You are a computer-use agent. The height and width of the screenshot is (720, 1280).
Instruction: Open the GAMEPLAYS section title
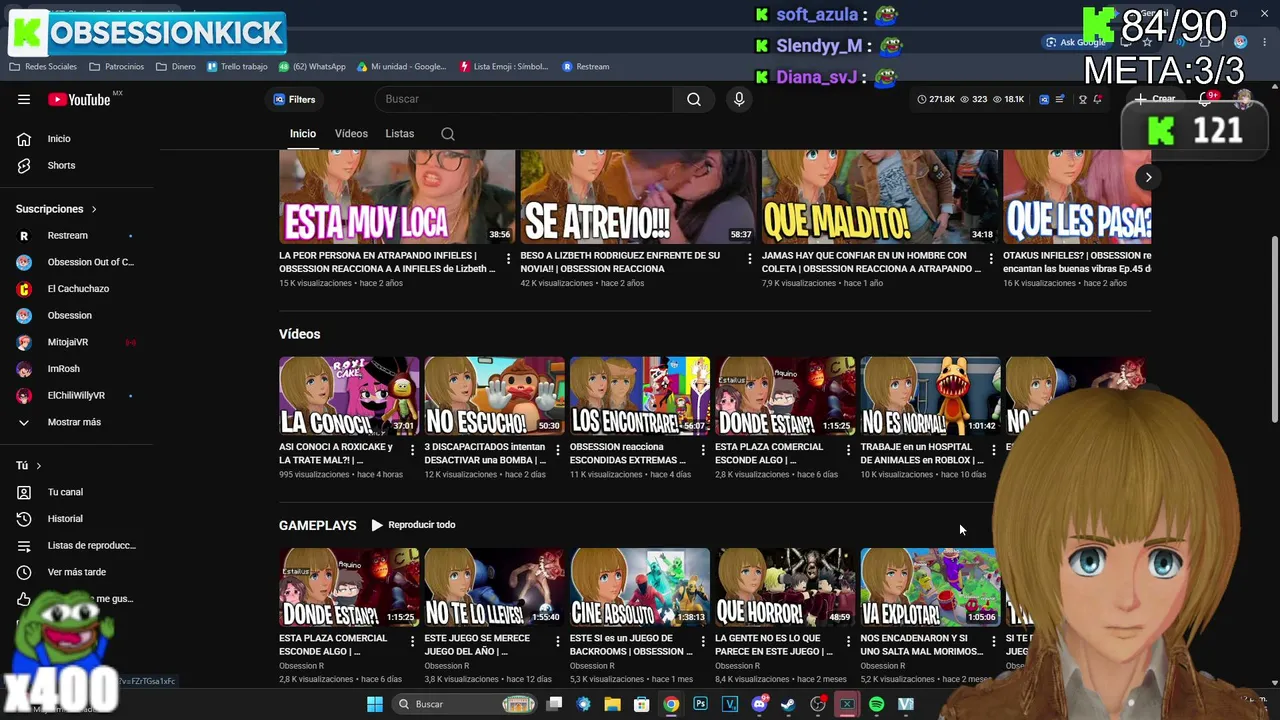(x=318, y=525)
